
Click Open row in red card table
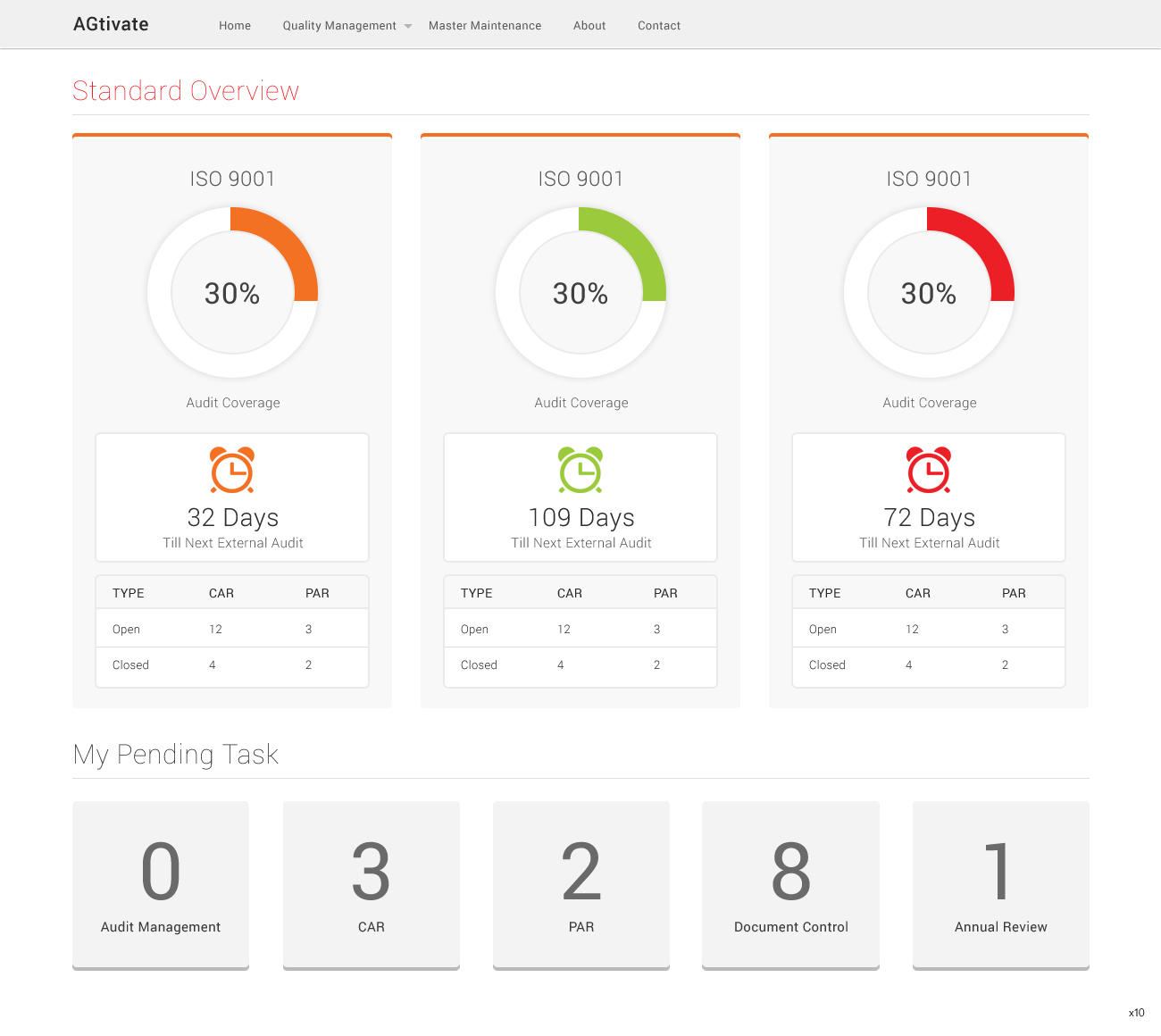coord(929,629)
